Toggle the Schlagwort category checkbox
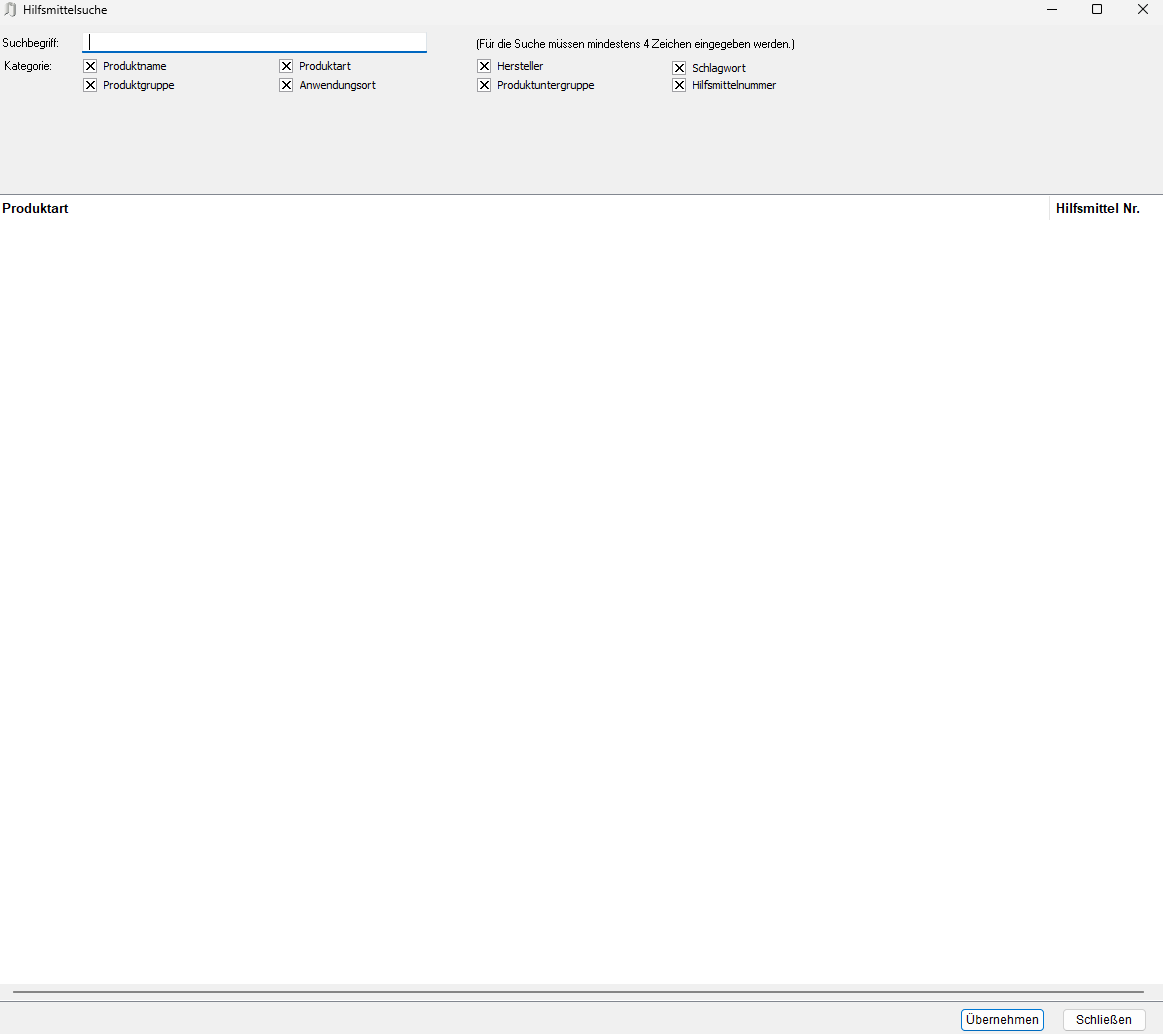This screenshot has width=1163, height=1034. [x=680, y=68]
